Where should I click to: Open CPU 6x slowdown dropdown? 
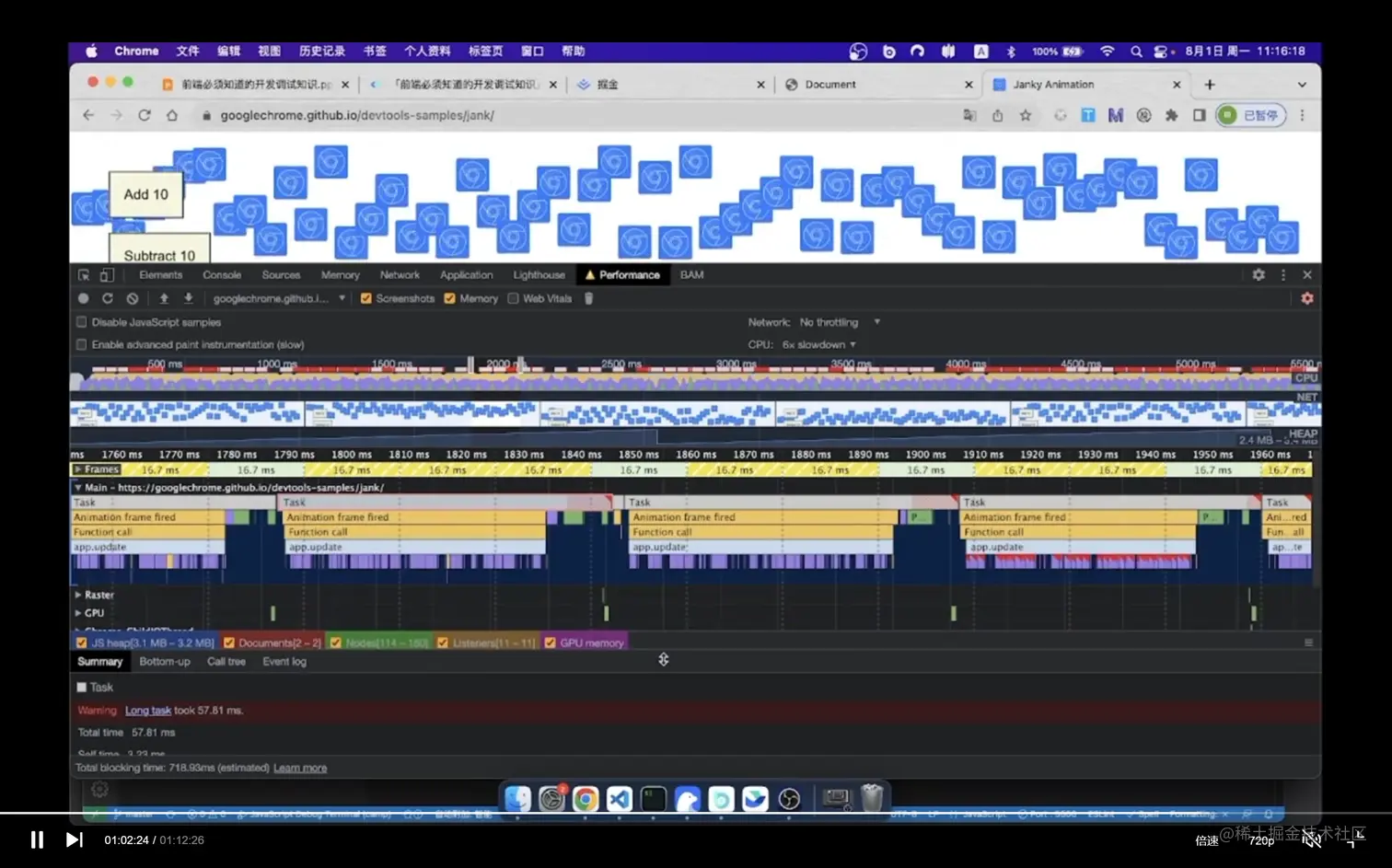pos(819,344)
